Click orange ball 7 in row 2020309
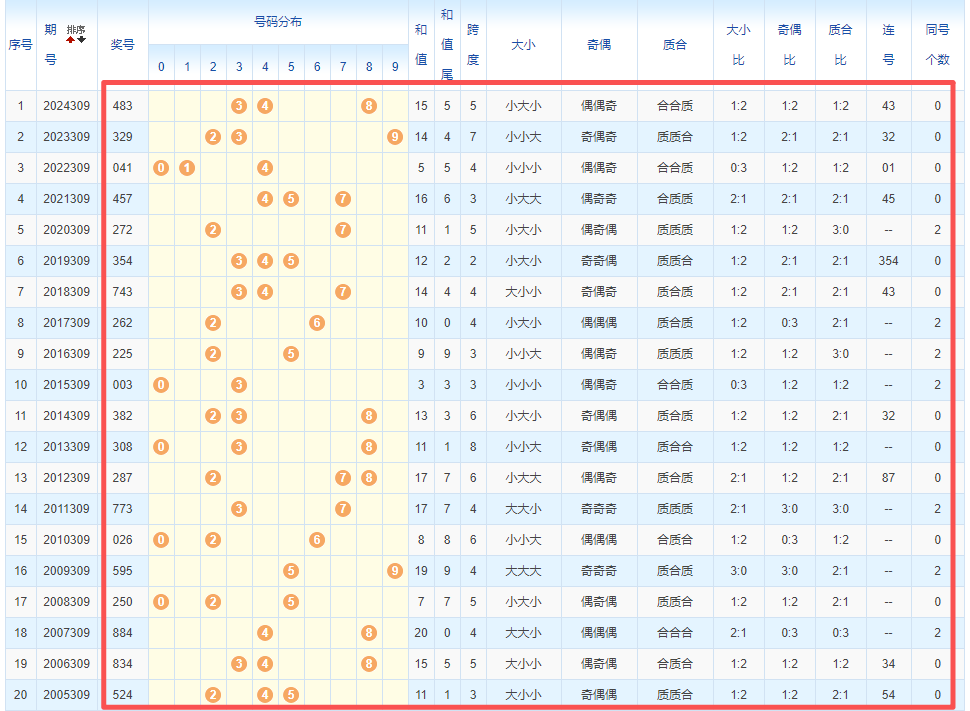The image size is (970, 711). click(x=343, y=230)
